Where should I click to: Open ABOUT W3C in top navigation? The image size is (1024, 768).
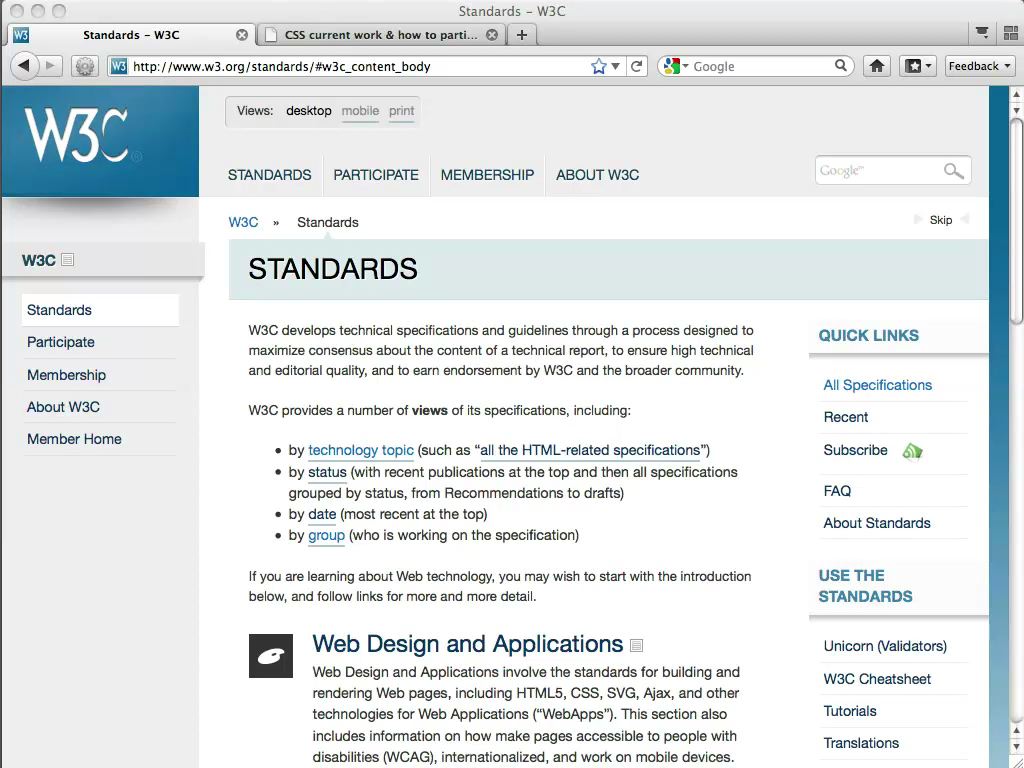point(598,175)
